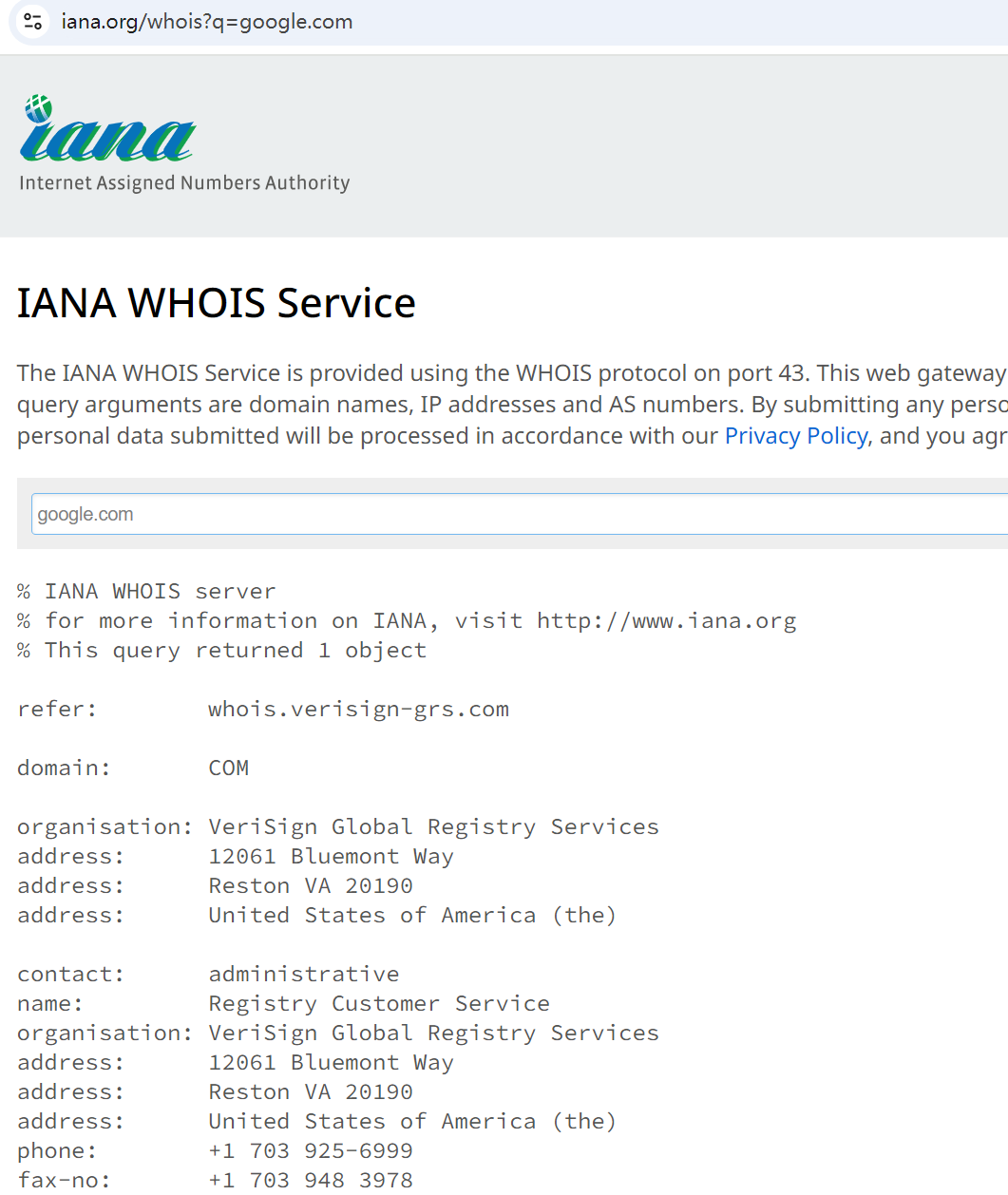
Task: Select the address bar URL iana.org/whois?q=google.com
Action: click(x=207, y=21)
